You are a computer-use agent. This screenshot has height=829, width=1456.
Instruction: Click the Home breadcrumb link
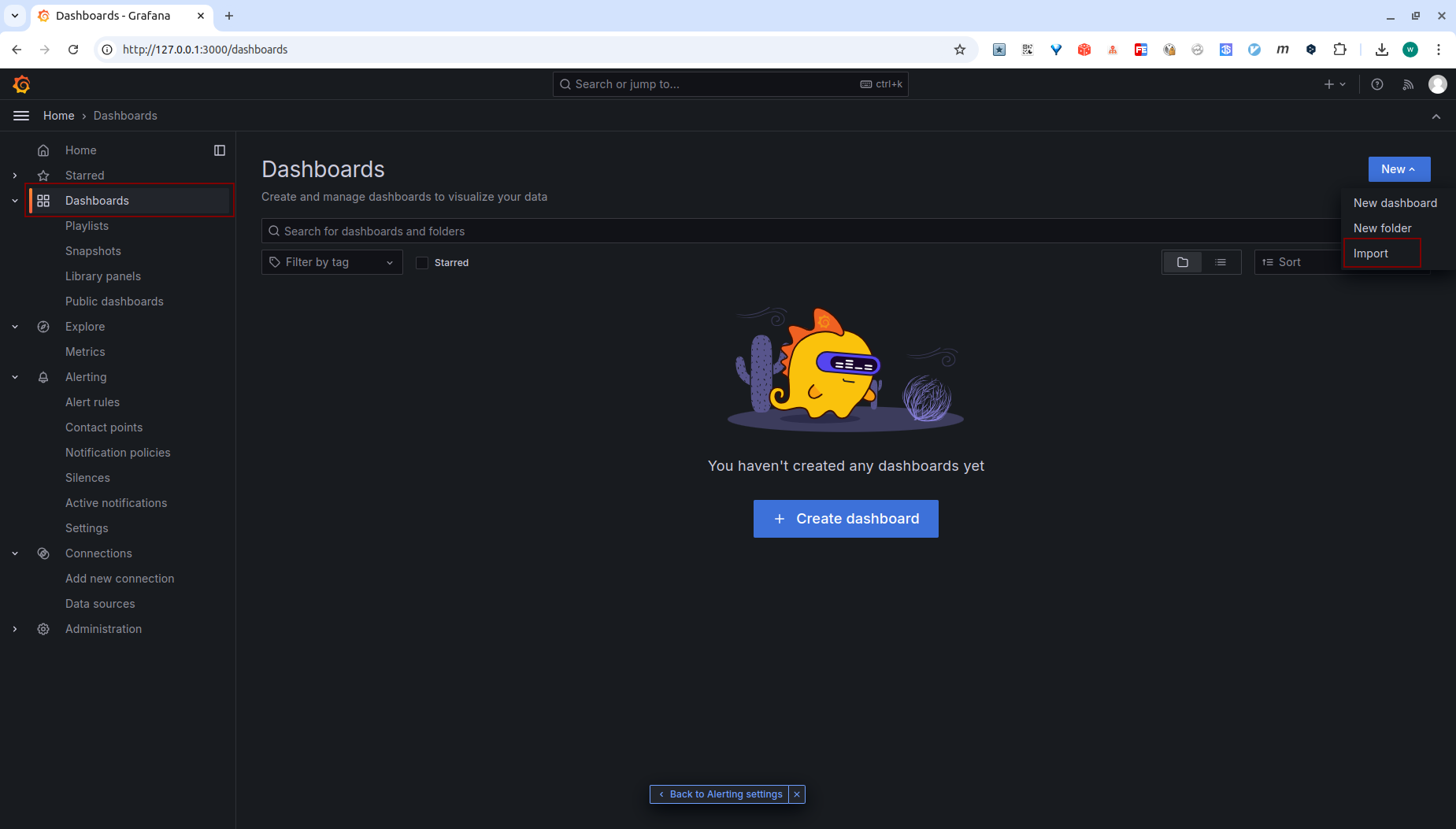59,116
